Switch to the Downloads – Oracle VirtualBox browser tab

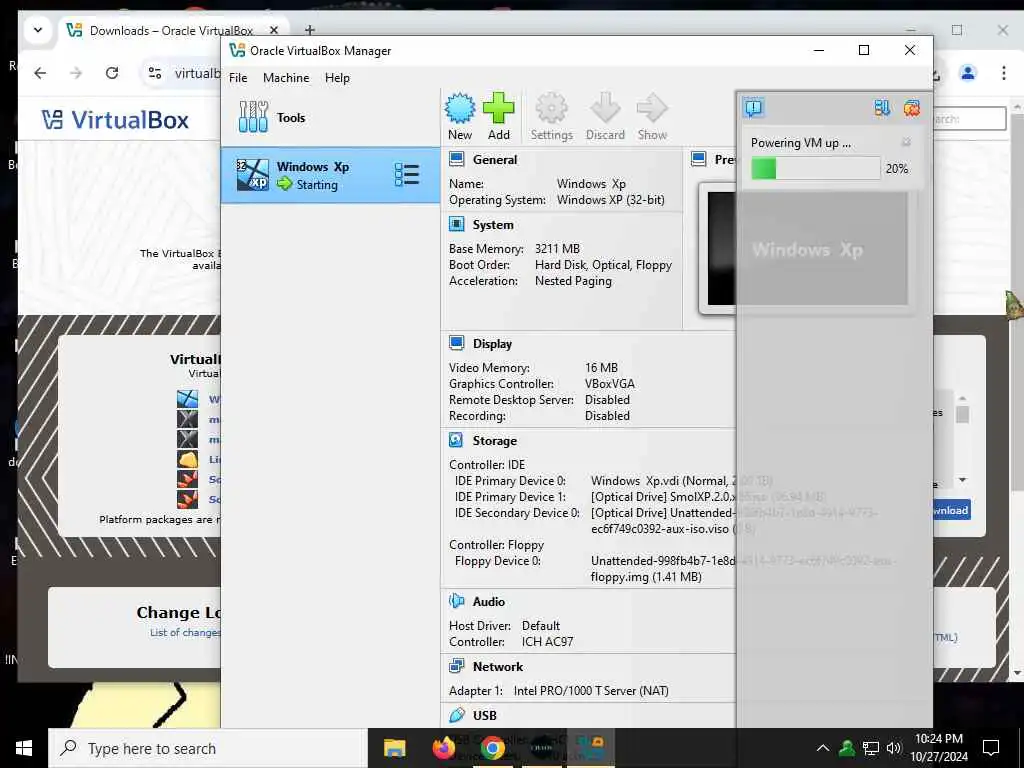click(171, 31)
